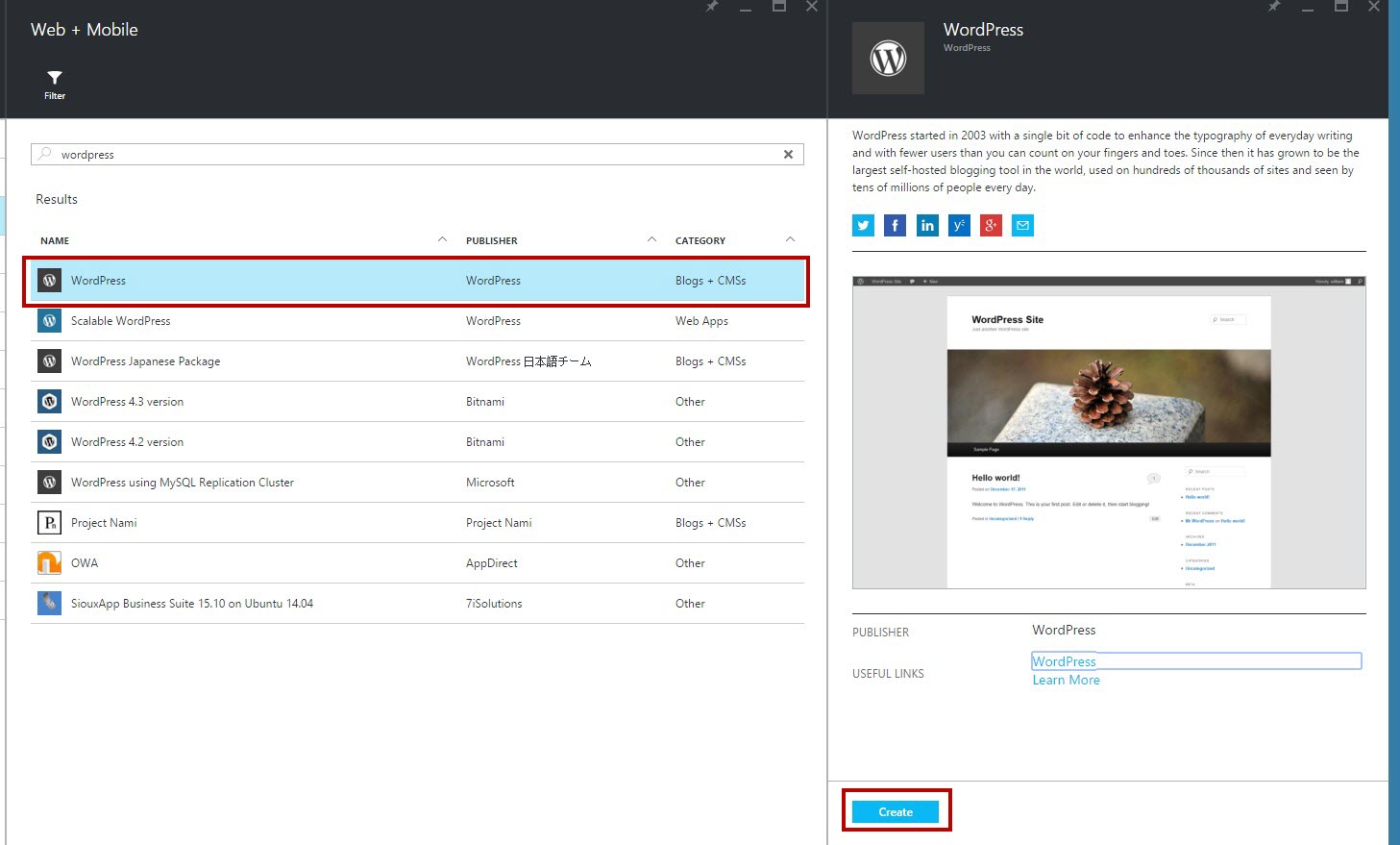
Task: Share WordPress by email icon
Action: click(1022, 225)
